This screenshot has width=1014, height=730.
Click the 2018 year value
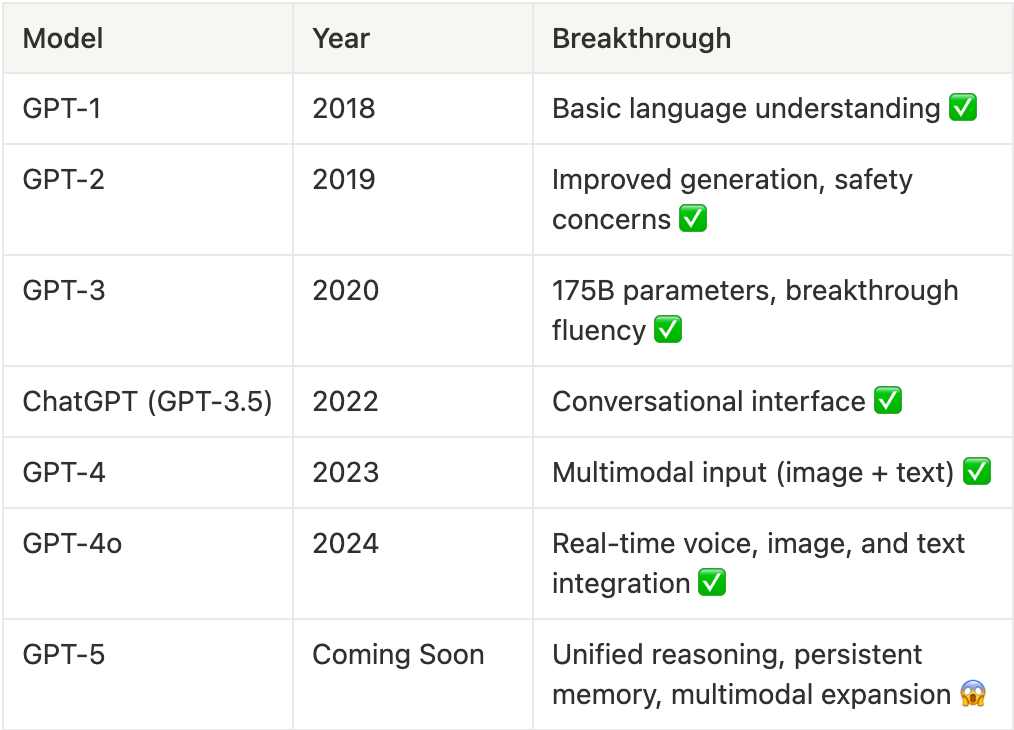click(344, 108)
